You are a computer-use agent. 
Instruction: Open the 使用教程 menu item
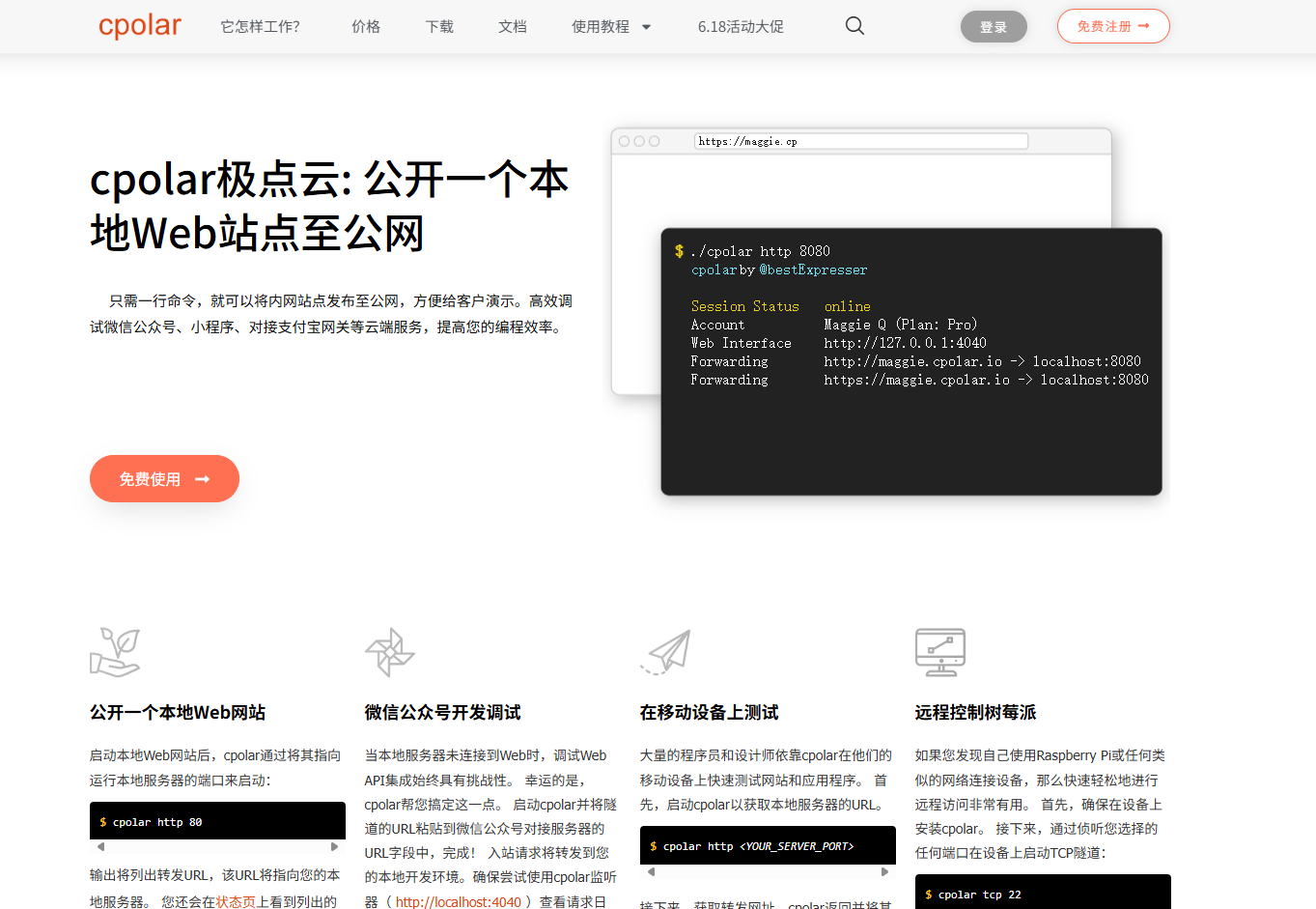click(601, 26)
